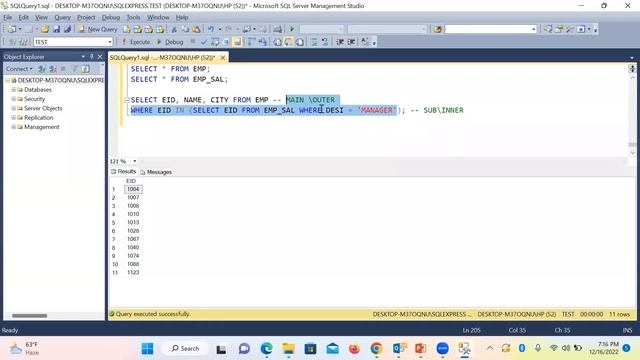Screen dimensions: 640x360
Task: Open the Connect dropdown in Object Explorer
Action: pos(19,69)
